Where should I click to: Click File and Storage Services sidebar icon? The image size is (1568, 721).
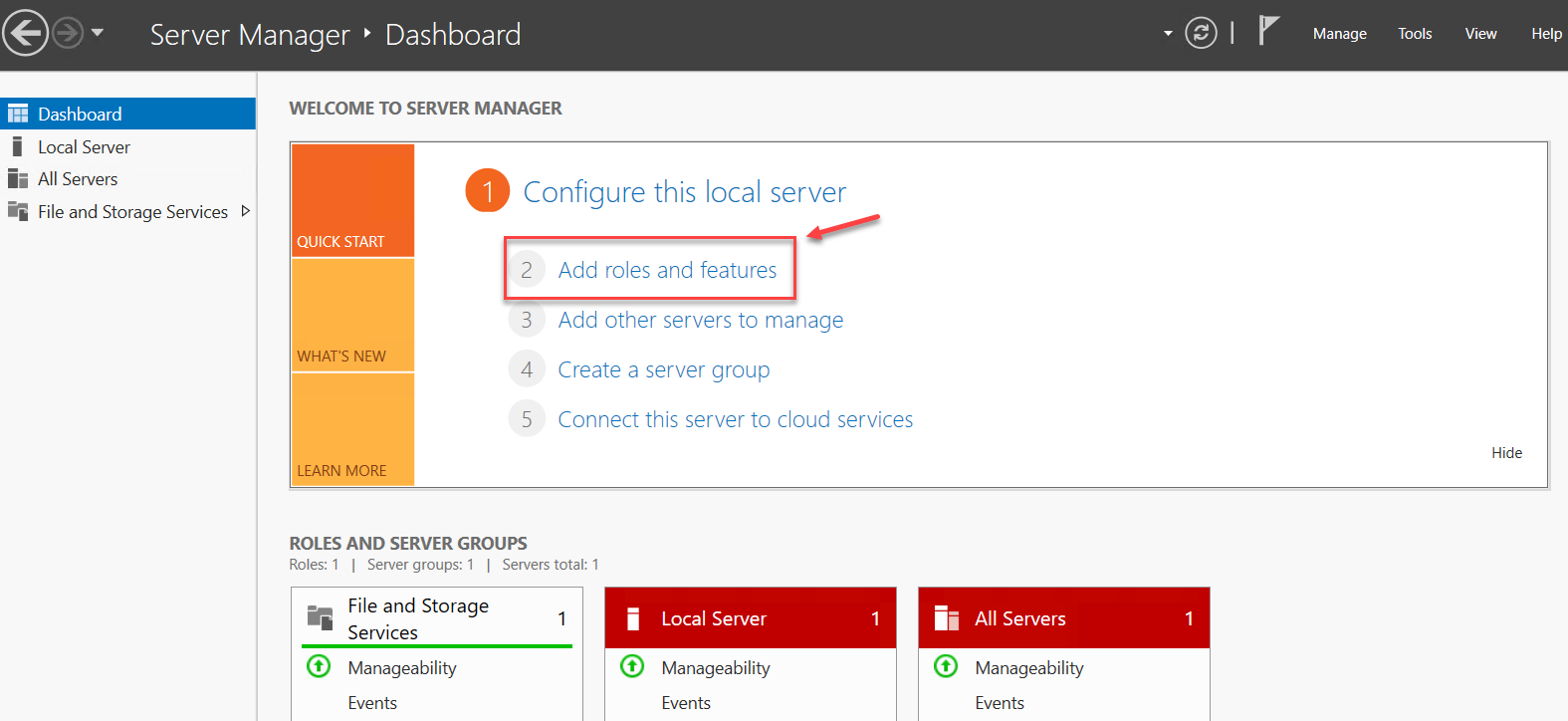click(18, 211)
